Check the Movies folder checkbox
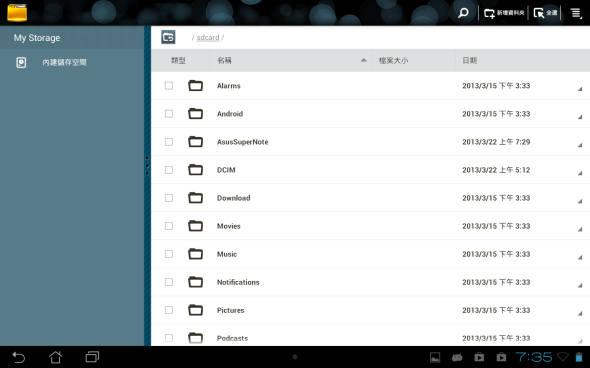Viewport: 590px width, 368px height. (x=169, y=226)
